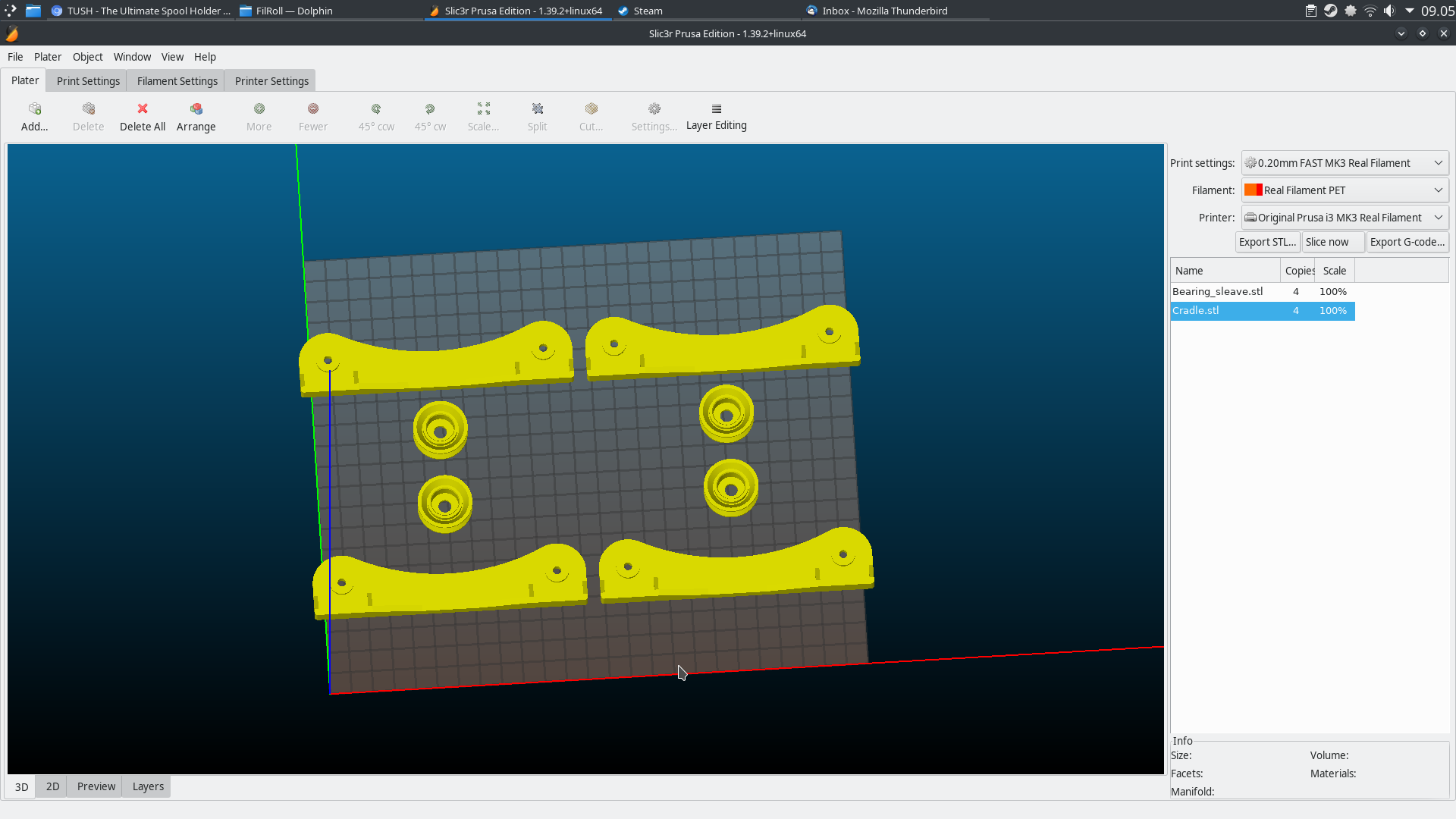Add a copy with the More icon
1456x819 pixels.
click(x=259, y=109)
